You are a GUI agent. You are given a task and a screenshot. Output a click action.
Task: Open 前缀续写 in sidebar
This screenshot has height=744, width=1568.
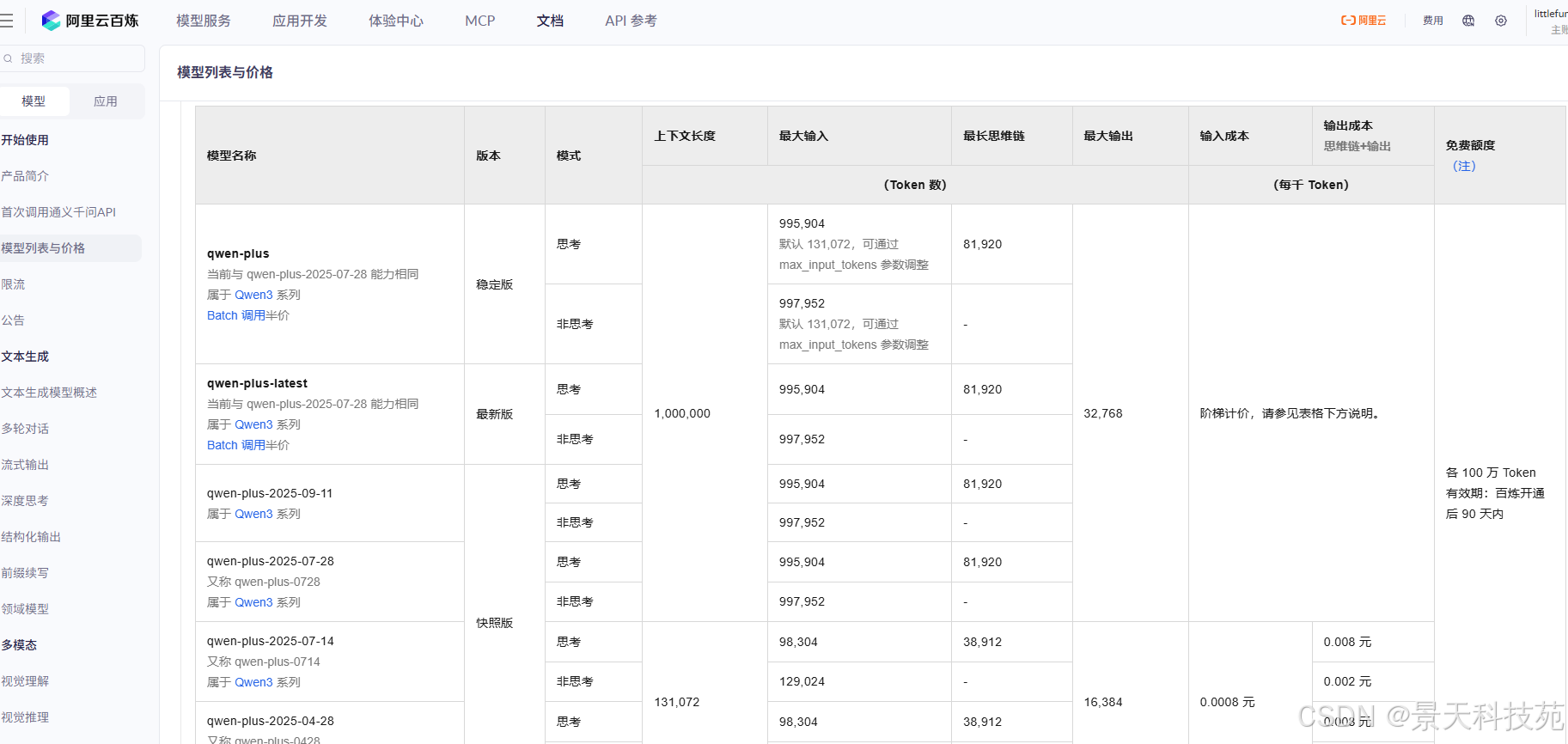(25, 573)
